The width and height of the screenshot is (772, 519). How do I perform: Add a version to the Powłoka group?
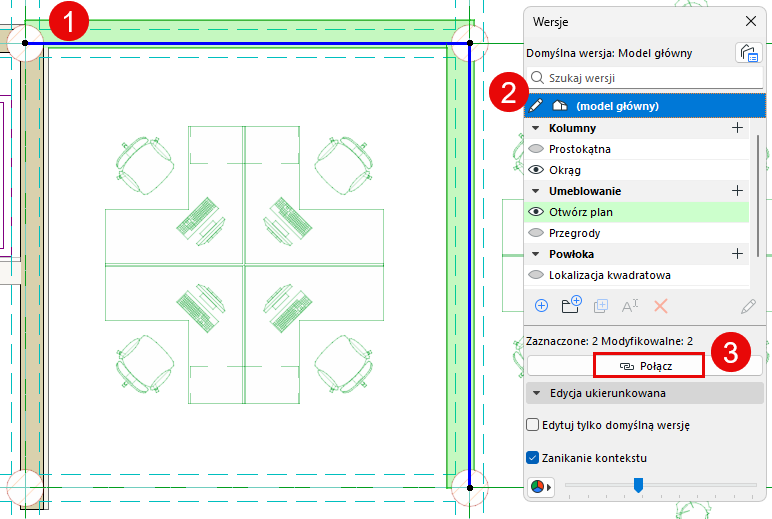pyautogui.click(x=737, y=254)
